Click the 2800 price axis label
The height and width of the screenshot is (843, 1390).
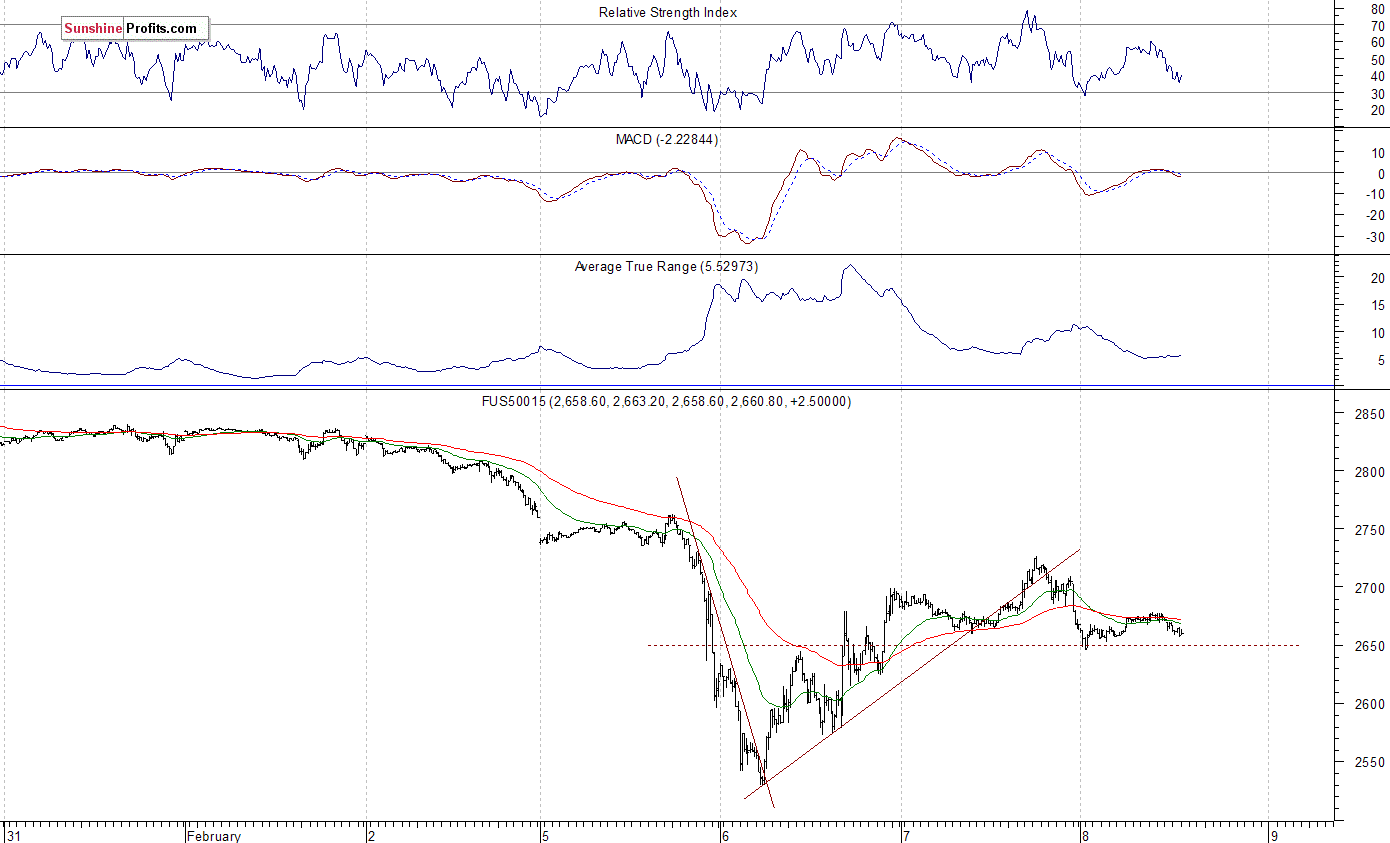[x=1369, y=472]
